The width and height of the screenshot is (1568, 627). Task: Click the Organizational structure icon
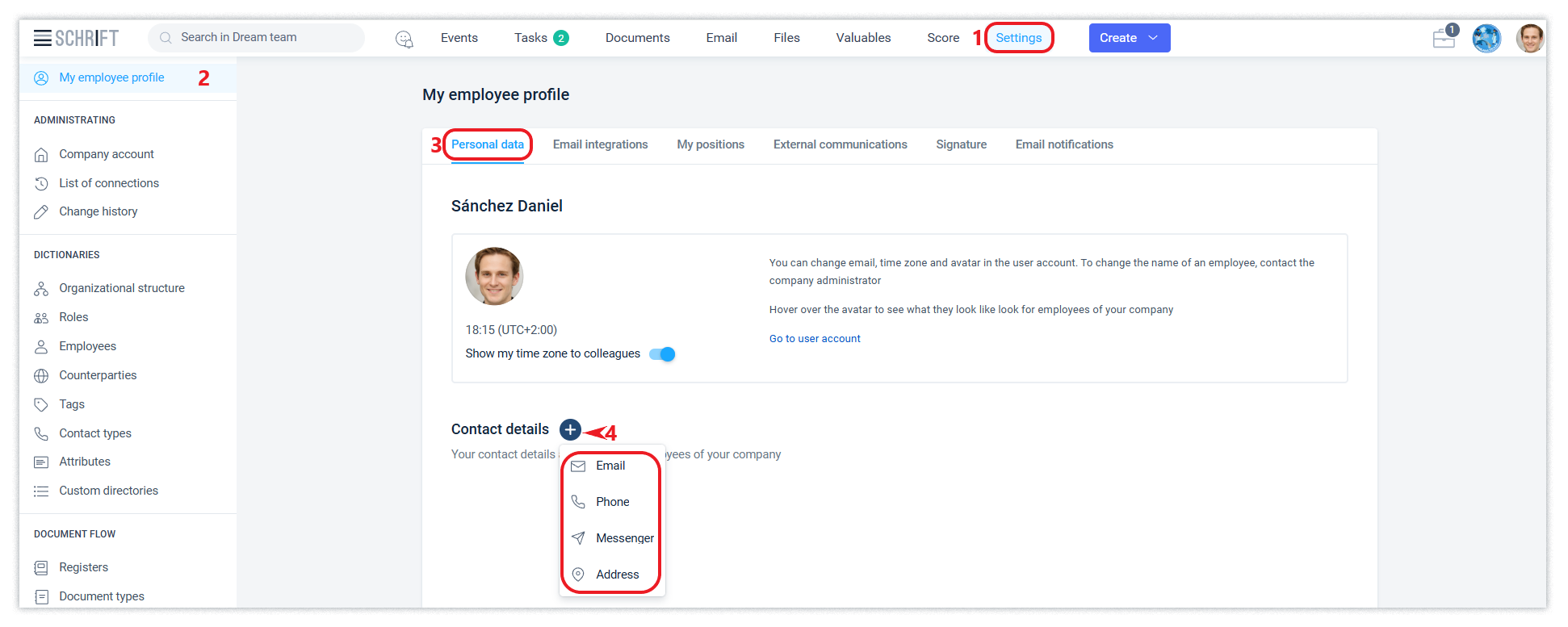[x=41, y=289]
